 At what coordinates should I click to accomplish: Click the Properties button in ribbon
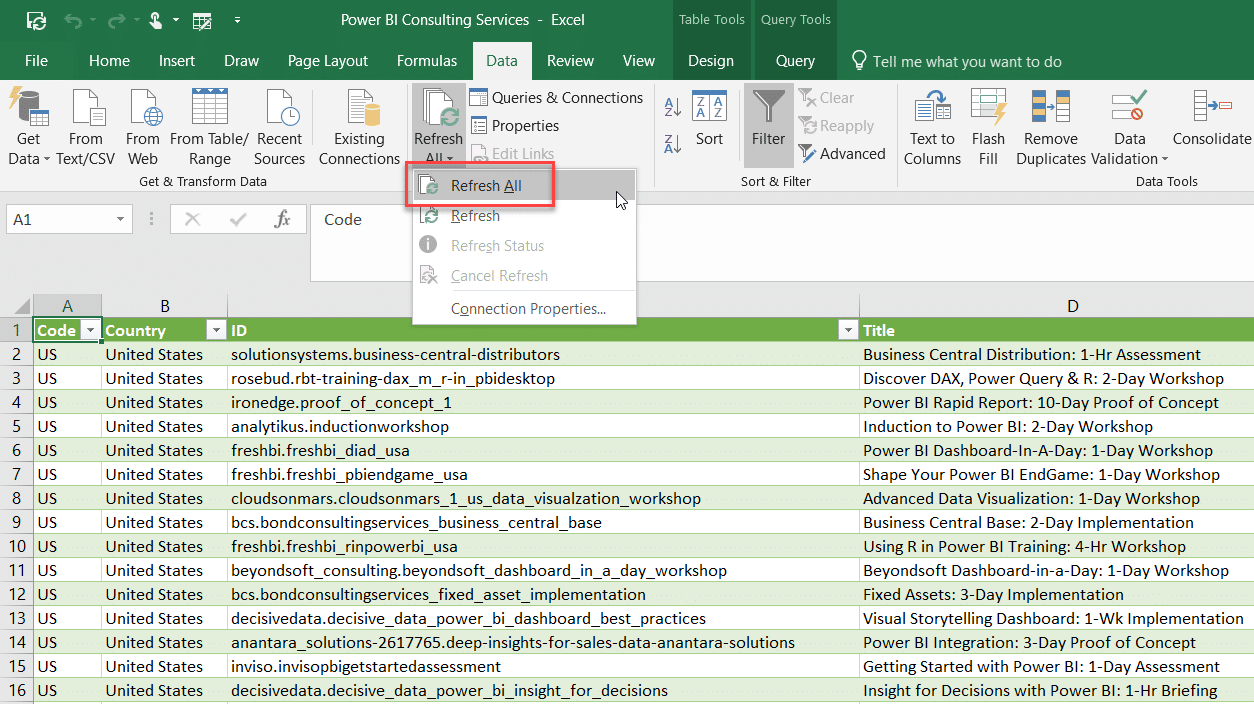coord(514,126)
